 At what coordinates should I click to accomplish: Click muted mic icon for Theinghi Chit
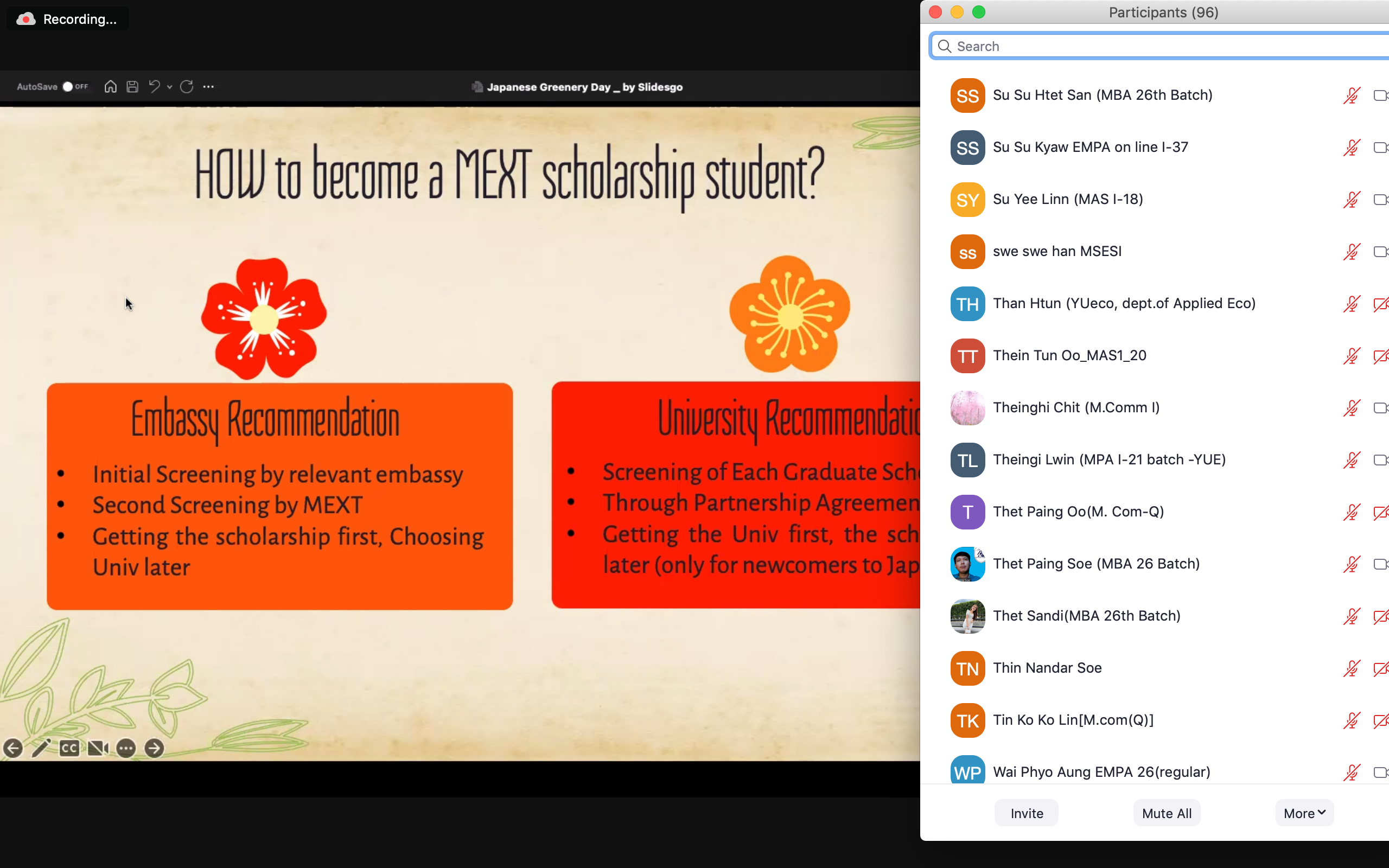1352,408
